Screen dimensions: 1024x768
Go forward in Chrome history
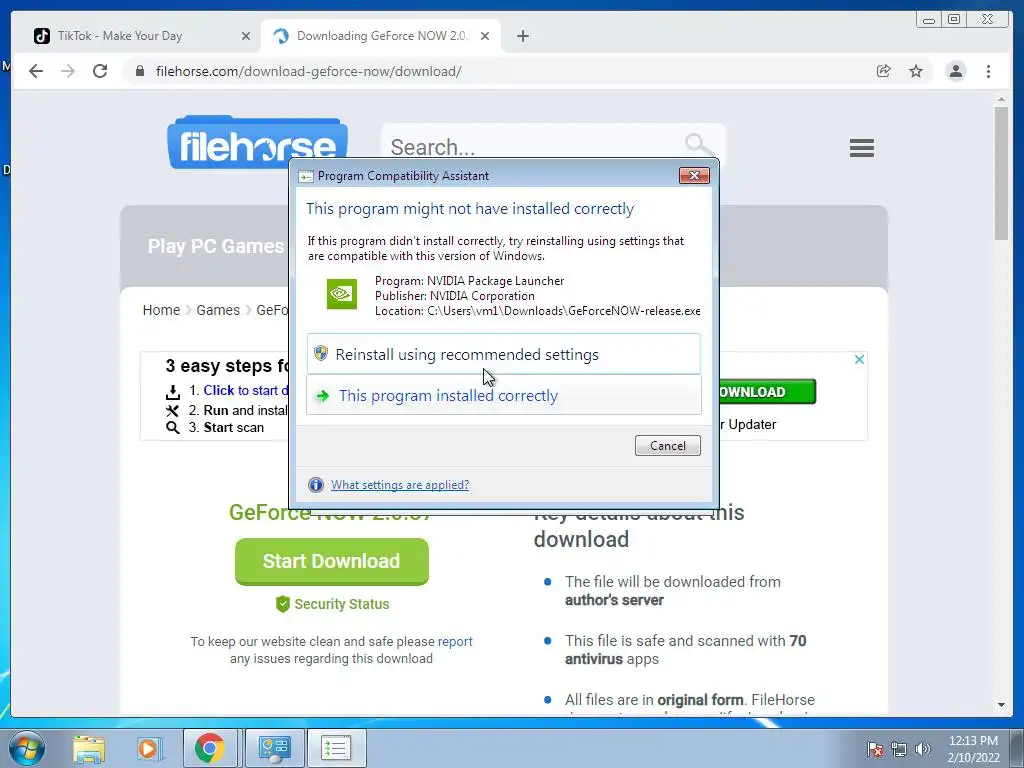68,71
